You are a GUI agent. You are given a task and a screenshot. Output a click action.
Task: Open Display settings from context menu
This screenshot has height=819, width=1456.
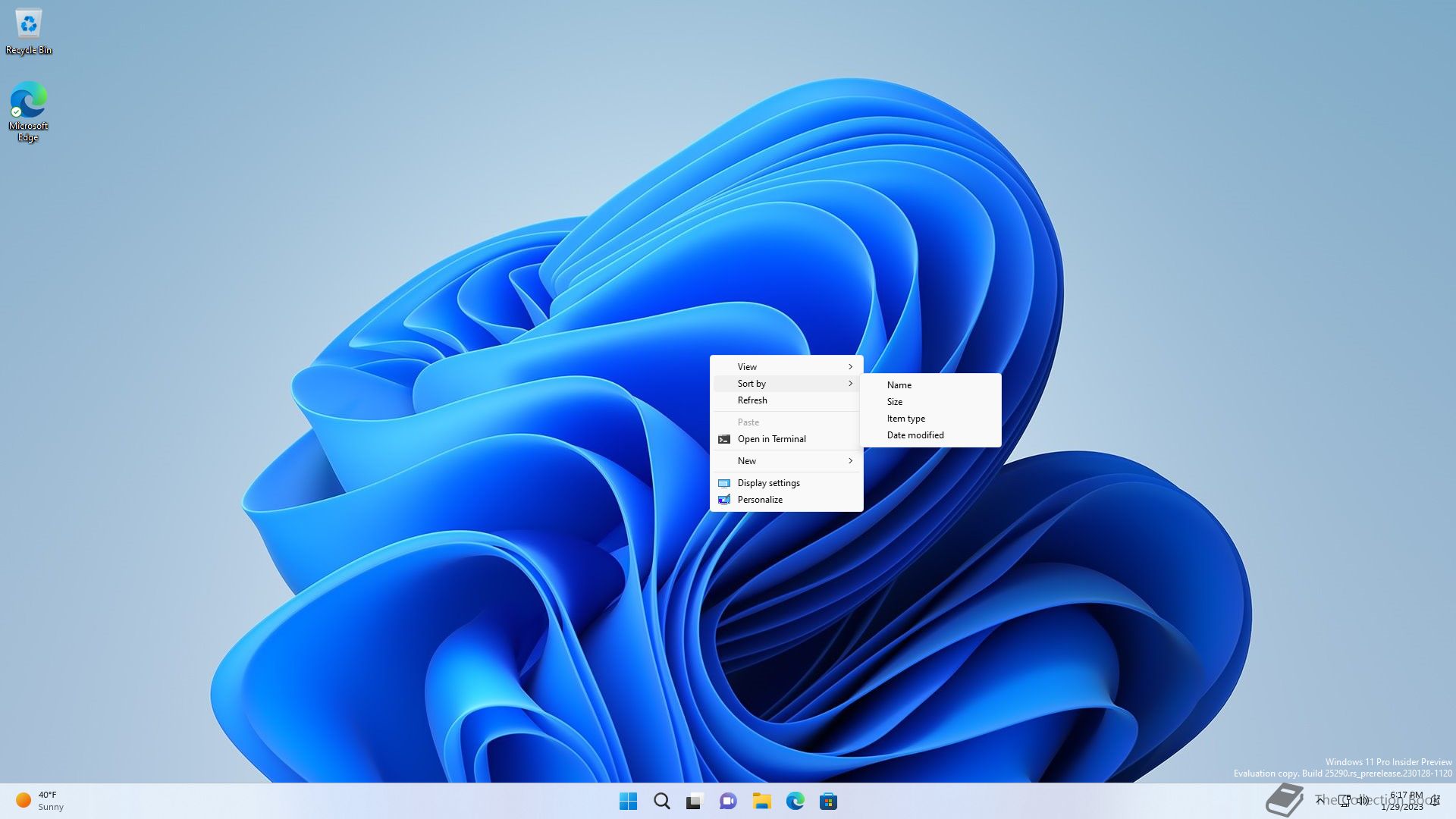tap(768, 483)
